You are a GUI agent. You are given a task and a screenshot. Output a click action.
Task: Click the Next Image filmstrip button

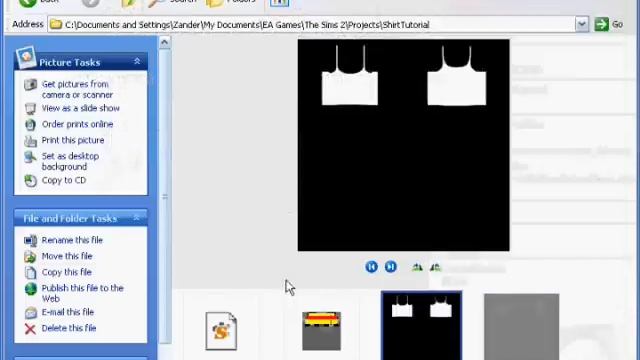click(391, 267)
